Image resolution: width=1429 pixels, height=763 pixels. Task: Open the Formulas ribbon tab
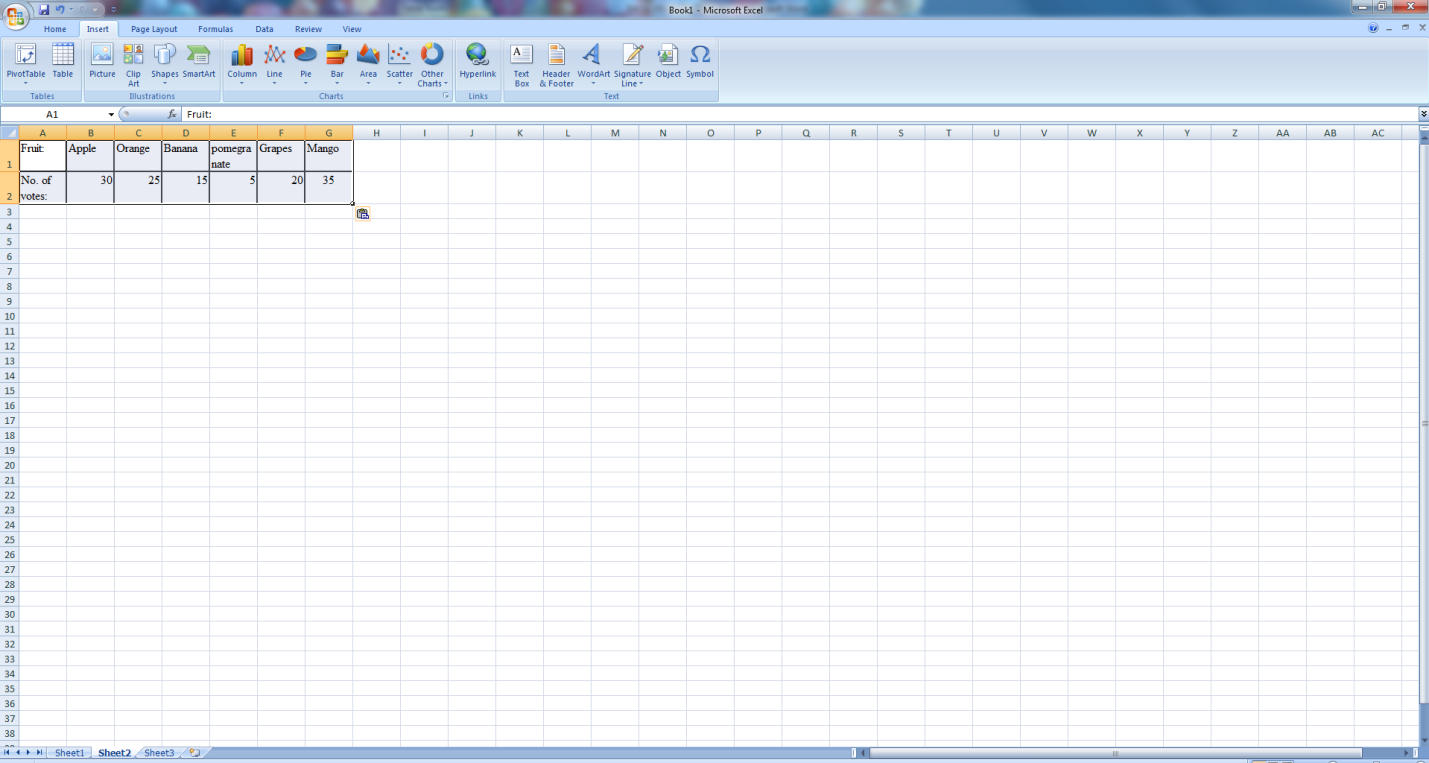click(x=215, y=29)
